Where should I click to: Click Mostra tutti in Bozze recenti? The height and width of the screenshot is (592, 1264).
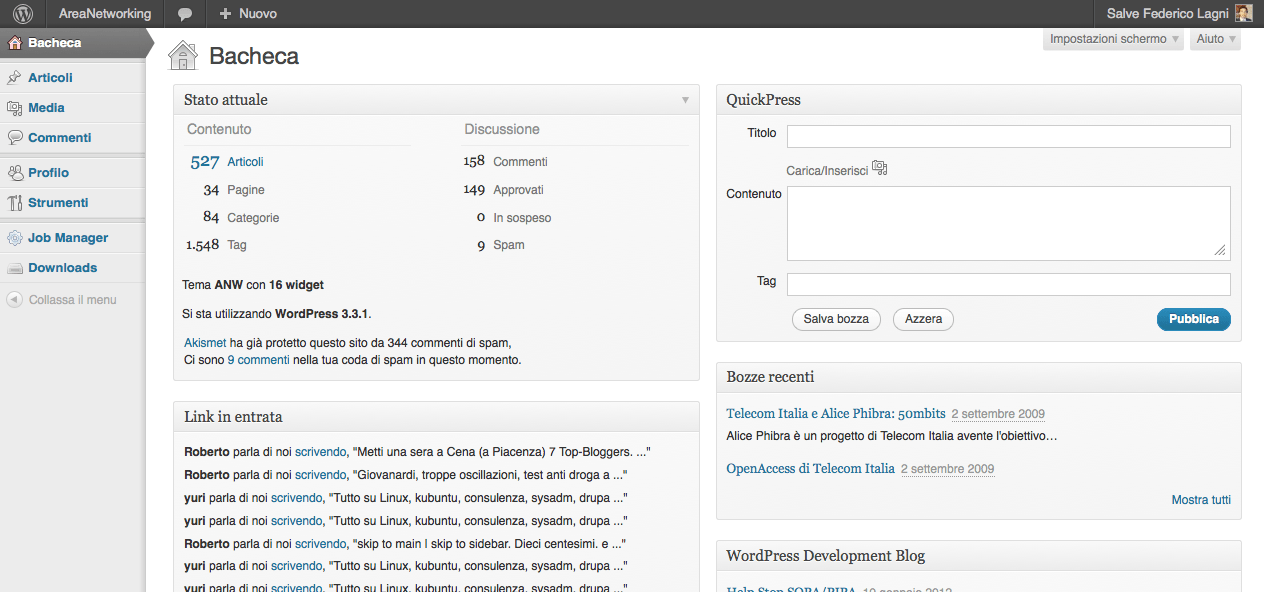coord(1201,500)
